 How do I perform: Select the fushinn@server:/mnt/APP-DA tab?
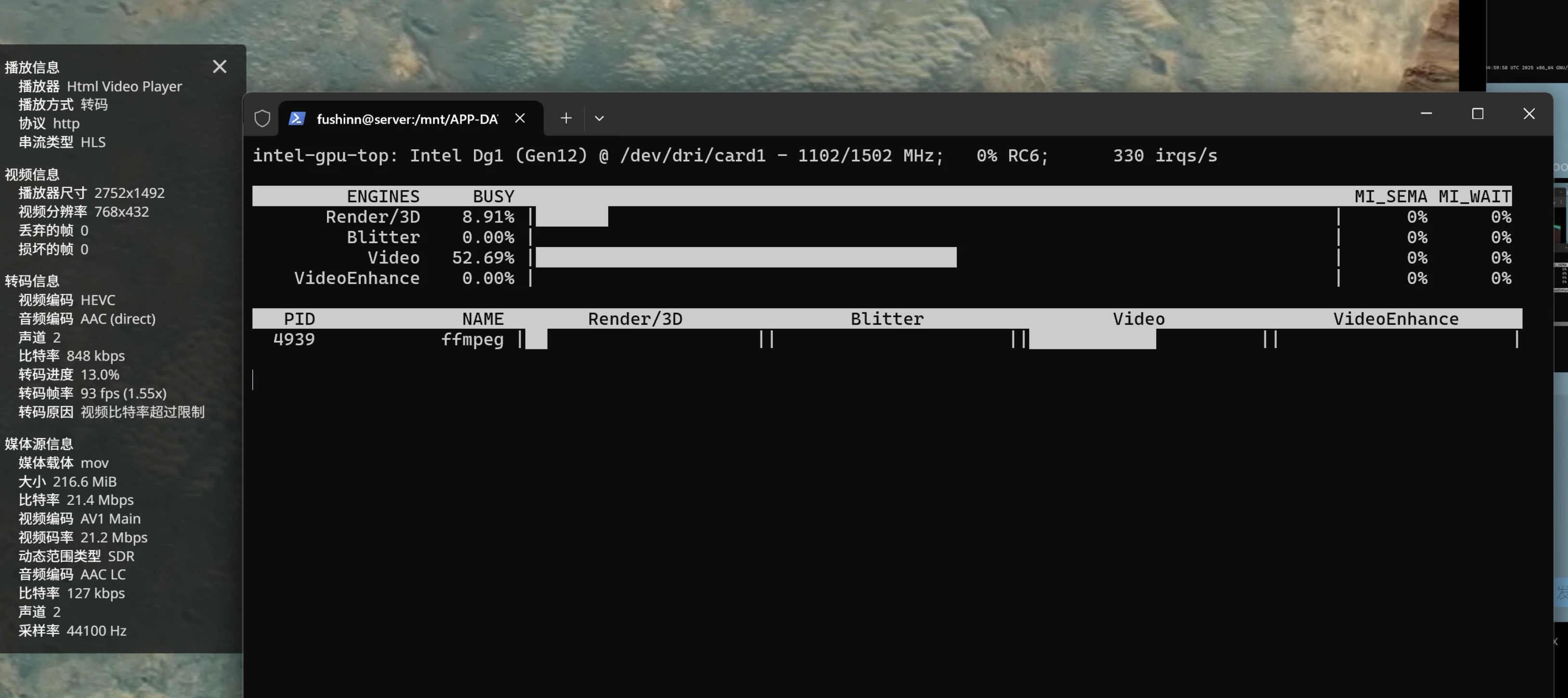pyautogui.click(x=406, y=119)
